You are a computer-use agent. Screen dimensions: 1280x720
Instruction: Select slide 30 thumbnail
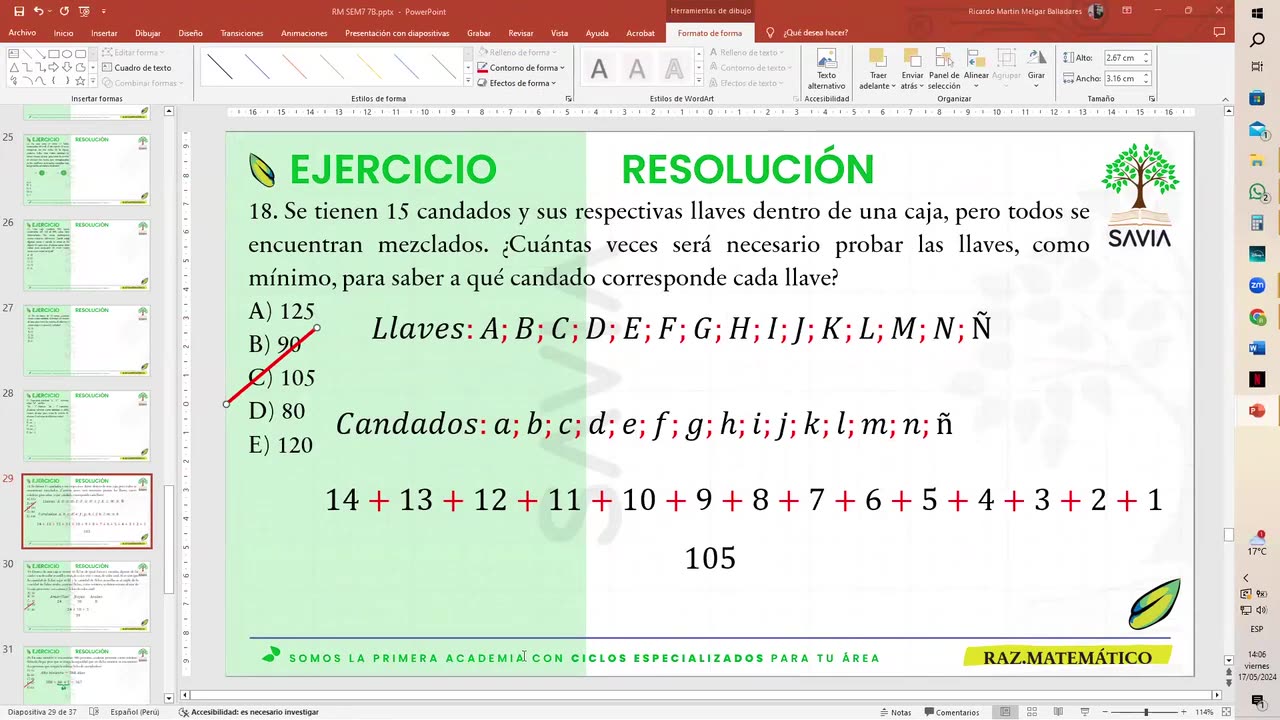pyautogui.click(x=87, y=597)
